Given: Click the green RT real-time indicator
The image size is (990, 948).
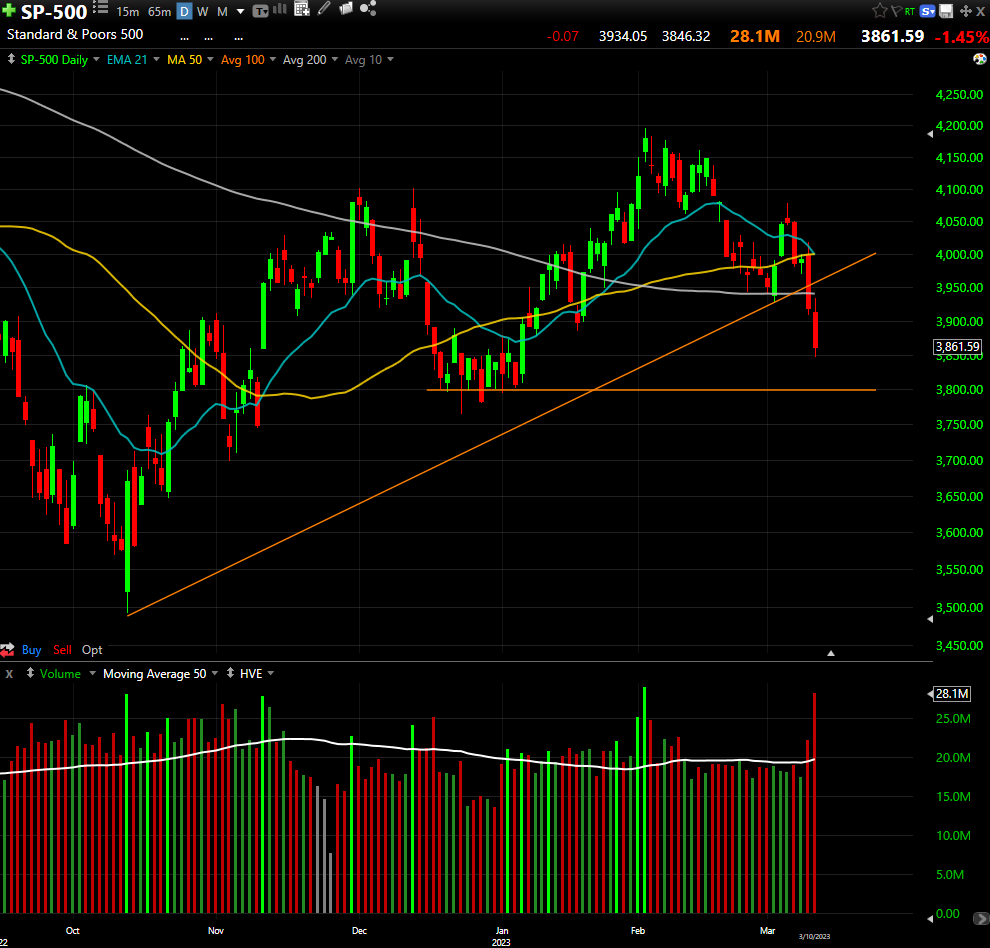Looking at the screenshot, I should tap(910, 11).
